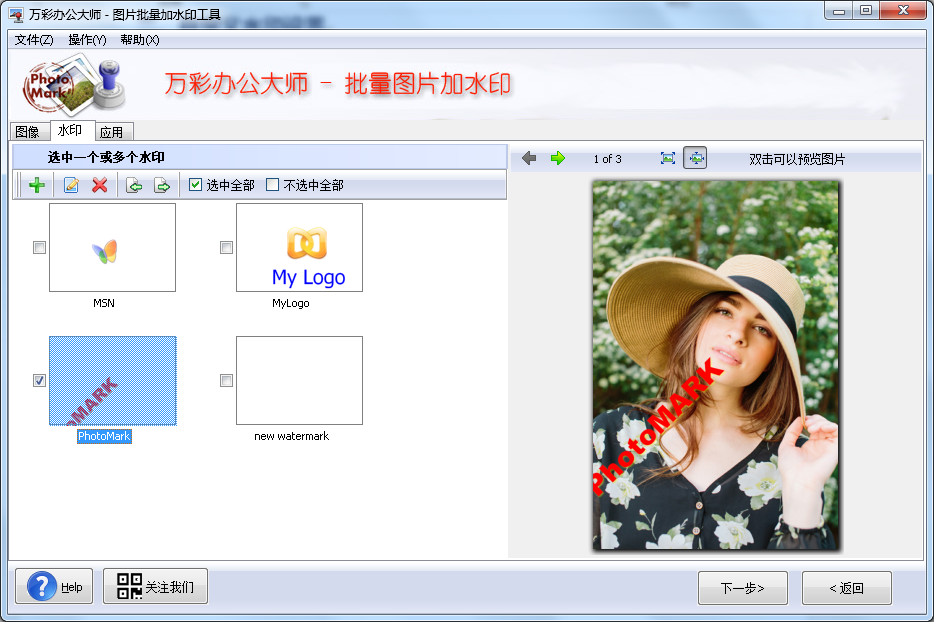Check the 不选中全部 deselect all checkbox

273,185
